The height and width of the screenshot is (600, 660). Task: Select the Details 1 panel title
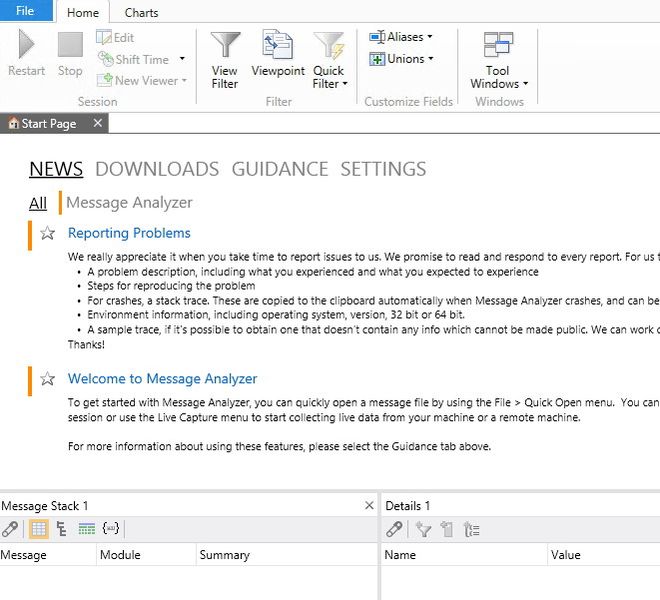point(407,506)
